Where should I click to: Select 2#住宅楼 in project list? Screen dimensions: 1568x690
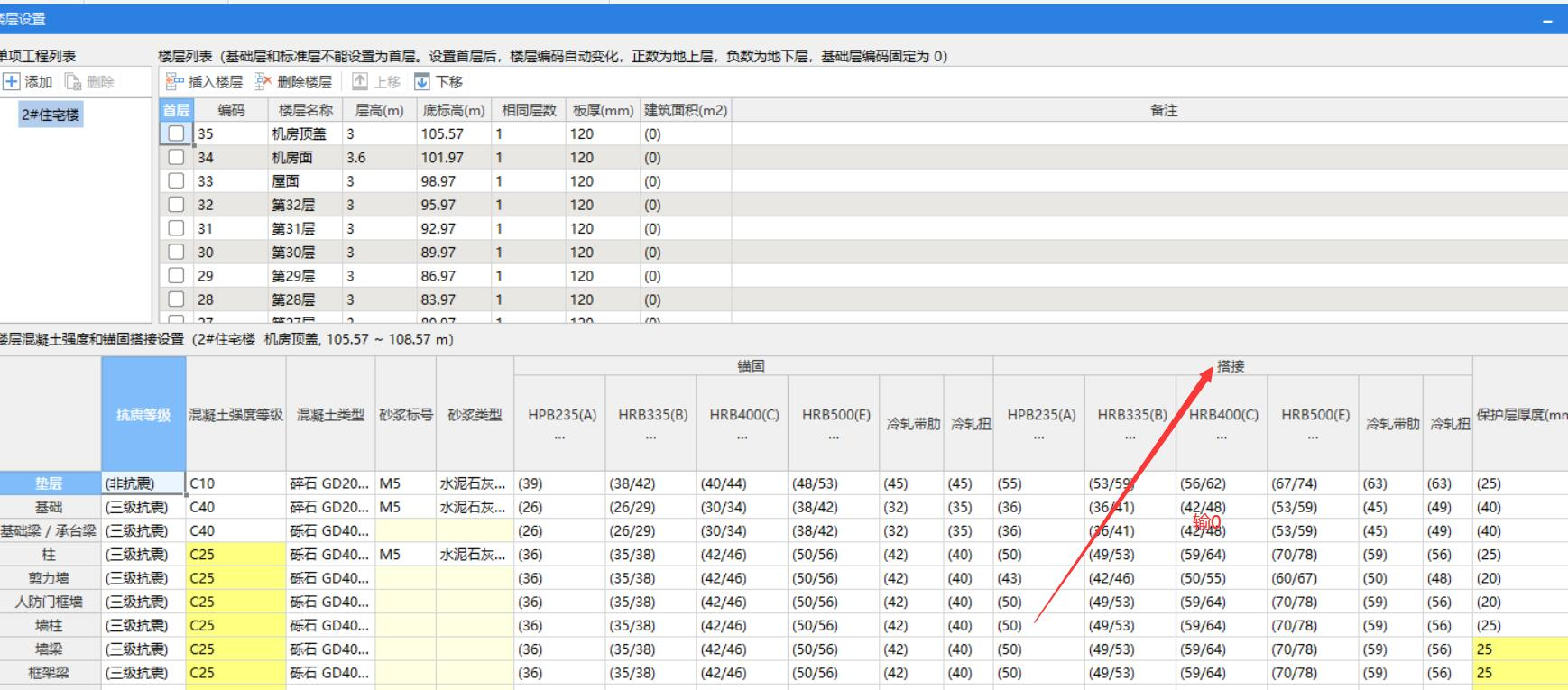(x=51, y=115)
